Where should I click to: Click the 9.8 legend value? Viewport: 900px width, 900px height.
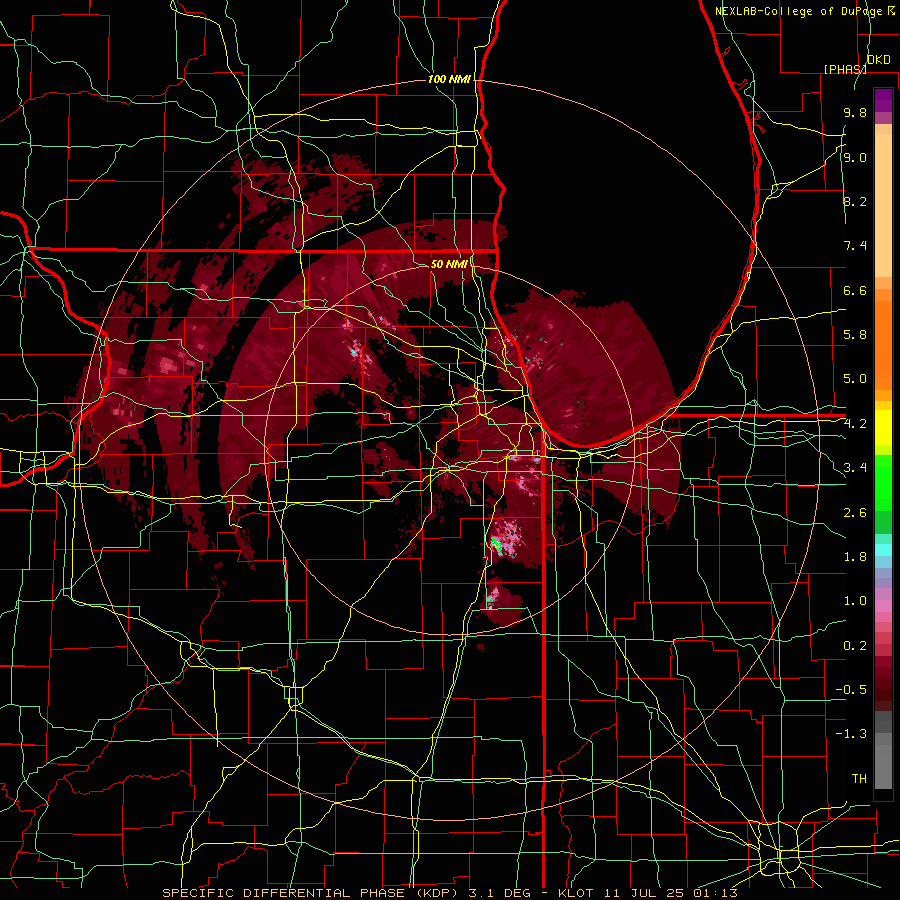click(x=855, y=112)
